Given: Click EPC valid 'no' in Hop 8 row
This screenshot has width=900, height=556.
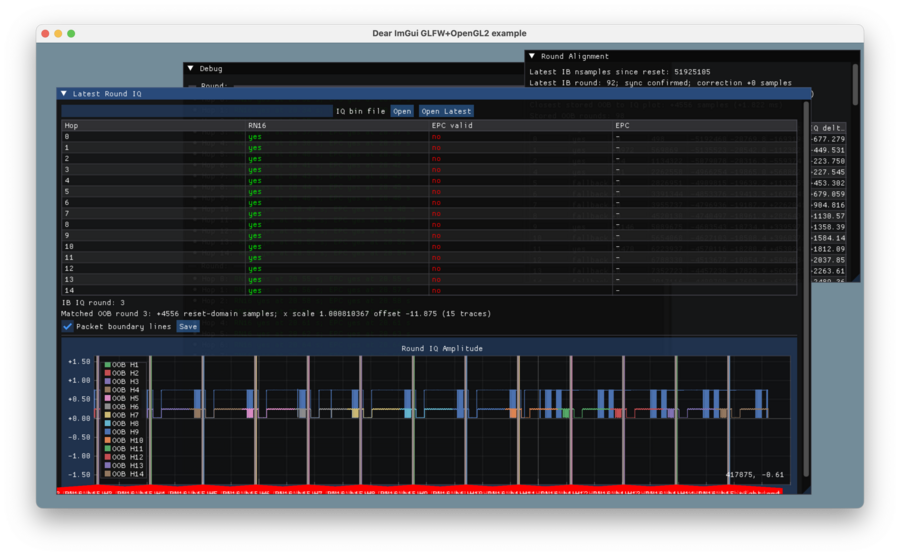Looking at the screenshot, I should tap(436, 225).
